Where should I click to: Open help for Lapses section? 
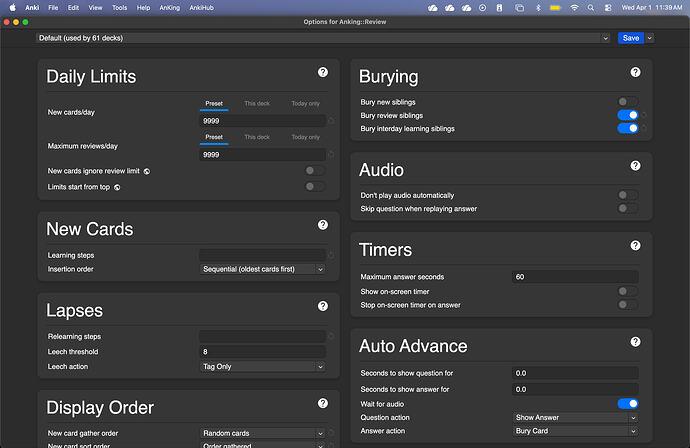click(323, 306)
